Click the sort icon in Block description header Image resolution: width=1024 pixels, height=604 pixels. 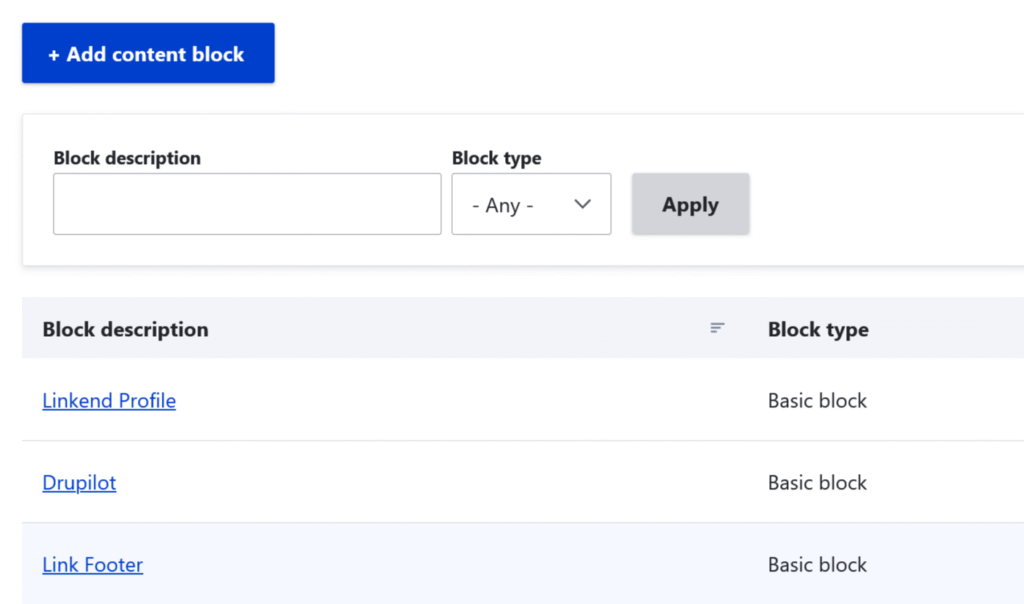(x=717, y=328)
